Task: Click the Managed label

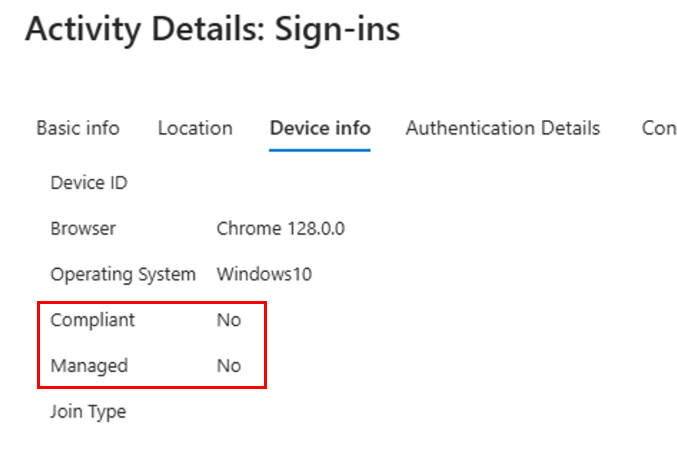Action: 89,366
